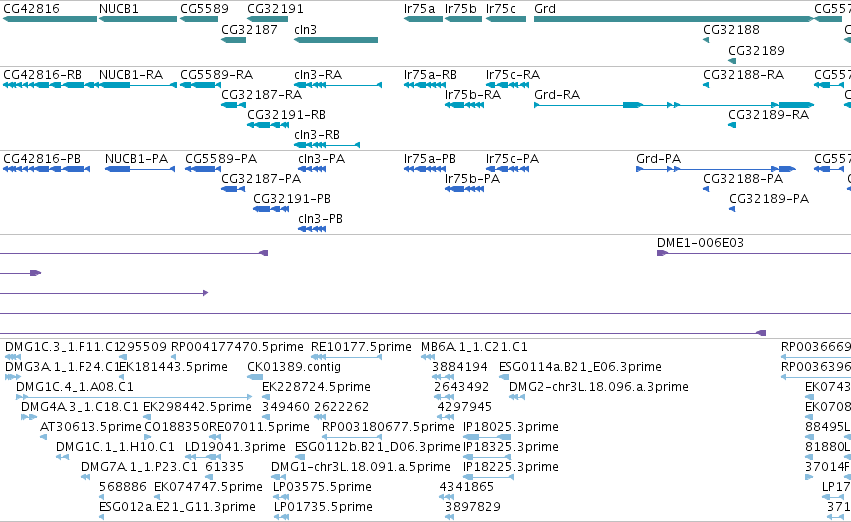Viewport: 851px width, 522px height.
Task: Click the Ir75c-PA protein label
Action: click(x=512, y=159)
